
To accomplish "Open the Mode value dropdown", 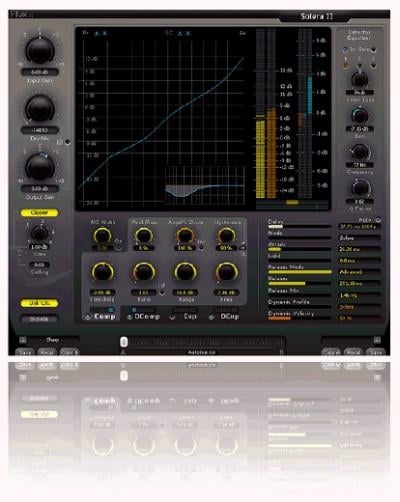I will point(359,238).
